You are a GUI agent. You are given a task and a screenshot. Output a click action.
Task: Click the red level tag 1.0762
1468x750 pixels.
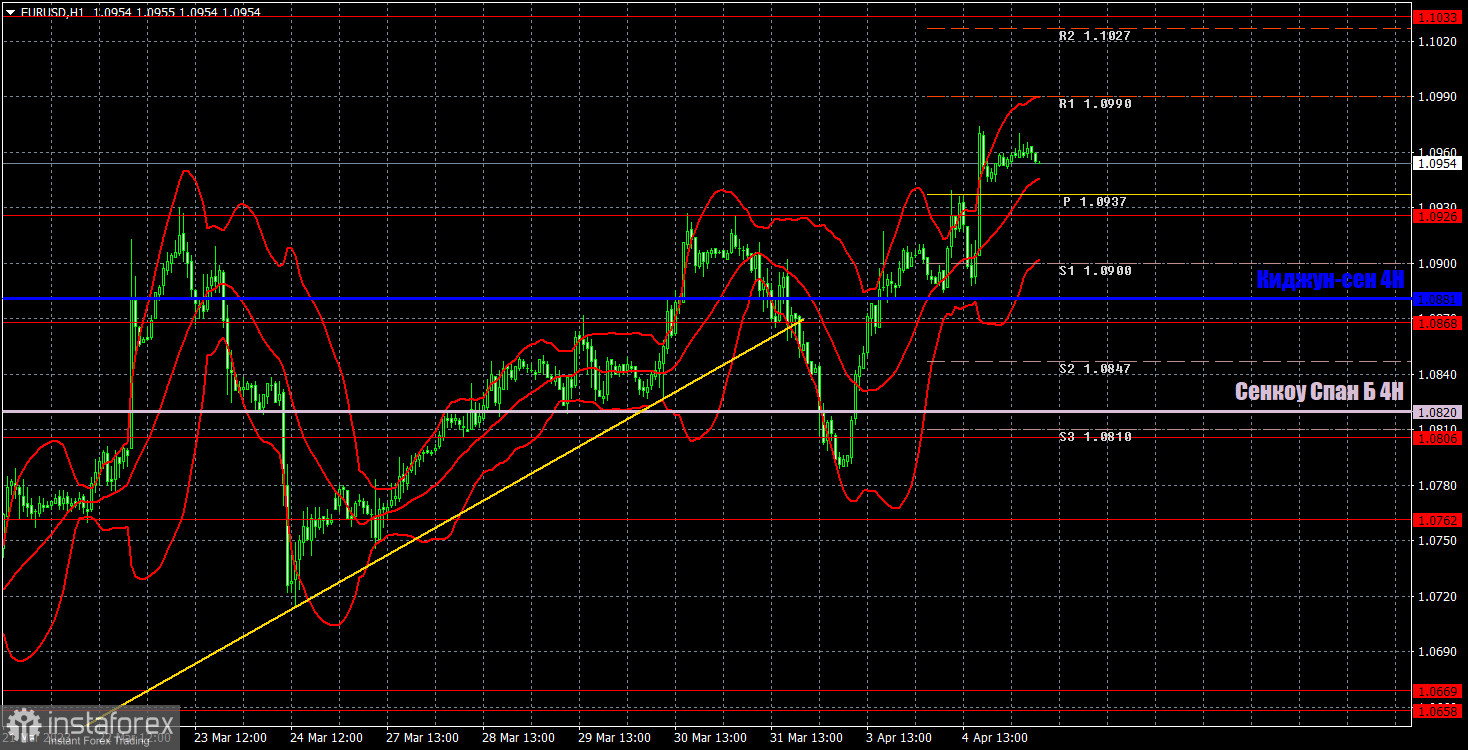coord(1439,519)
